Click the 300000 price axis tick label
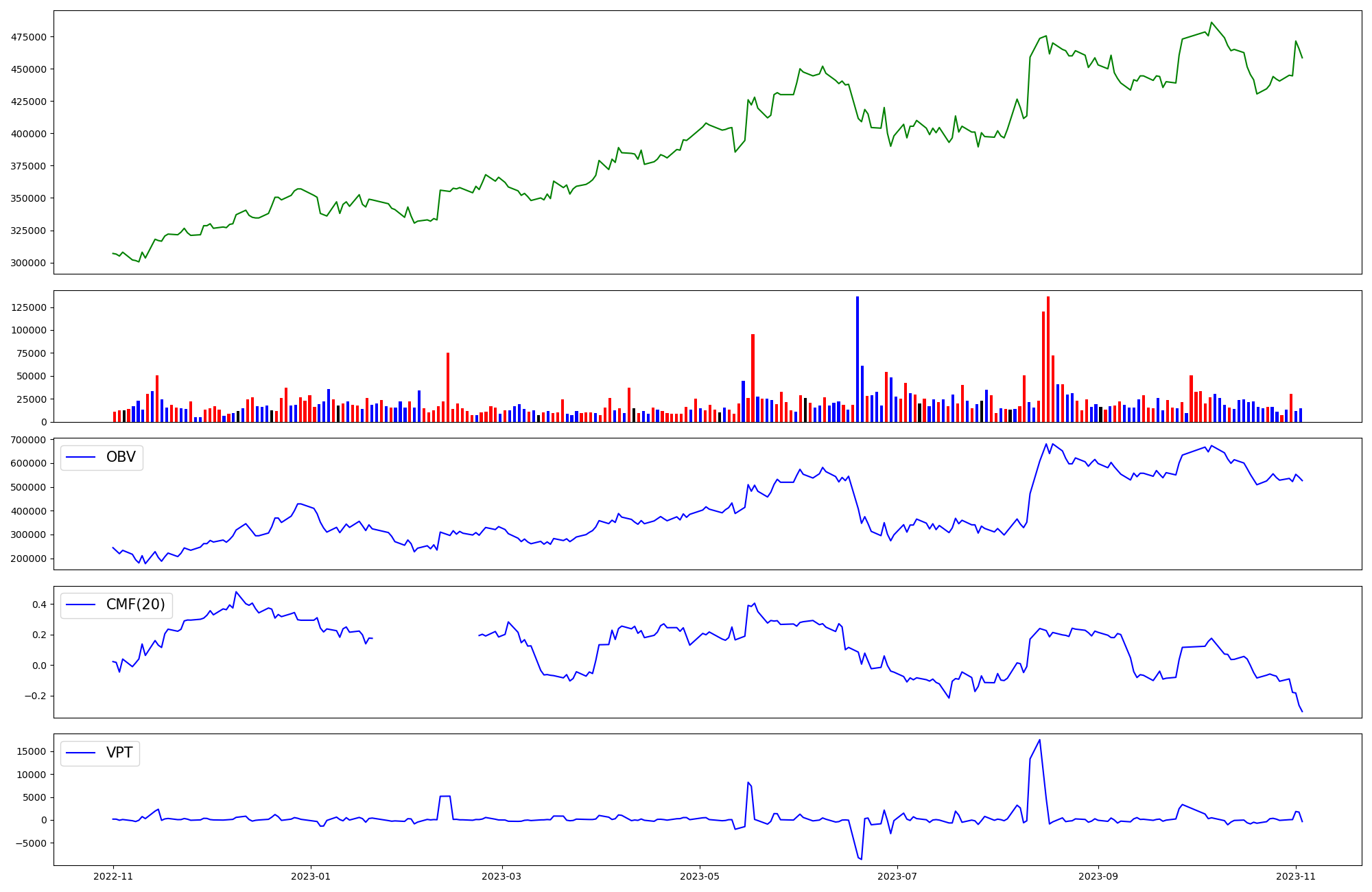Image resolution: width=1372 pixels, height=892 pixels. pos(29,263)
